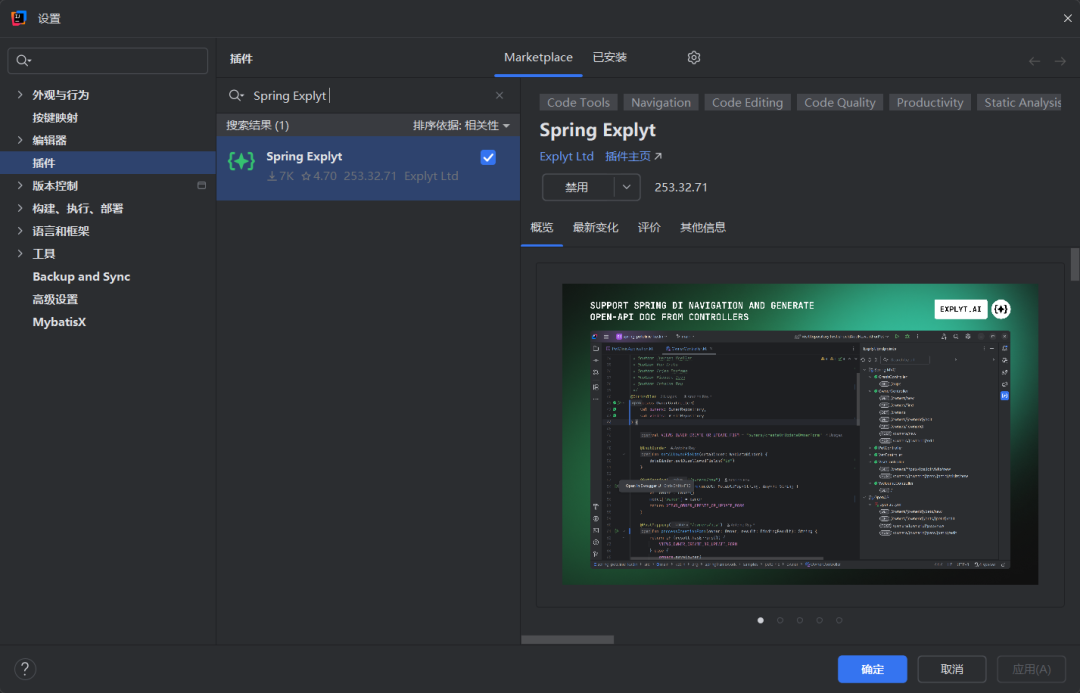The width and height of the screenshot is (1080, 693).
Task: Click the Spring Explyt plugin logo icon
Action: (x=240, y=158)
